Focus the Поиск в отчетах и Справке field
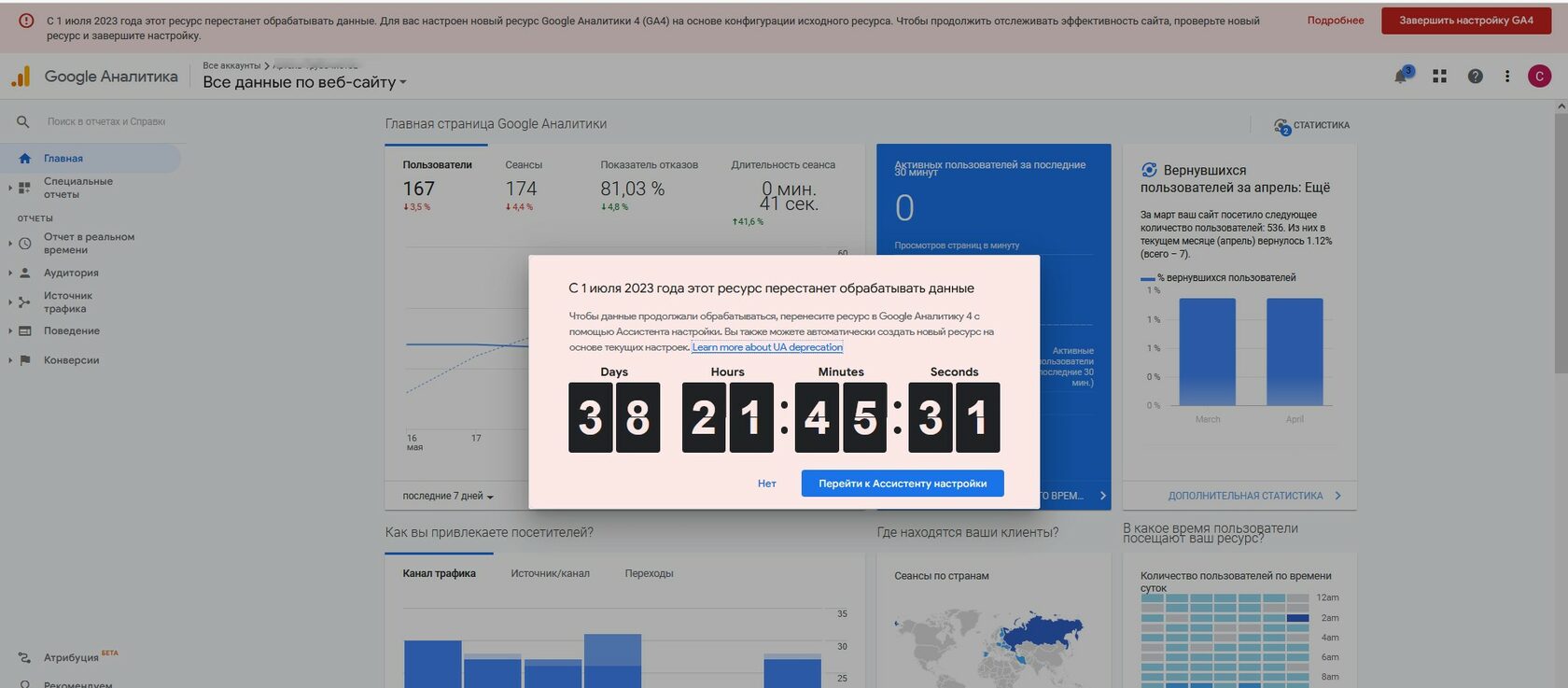 106,121
